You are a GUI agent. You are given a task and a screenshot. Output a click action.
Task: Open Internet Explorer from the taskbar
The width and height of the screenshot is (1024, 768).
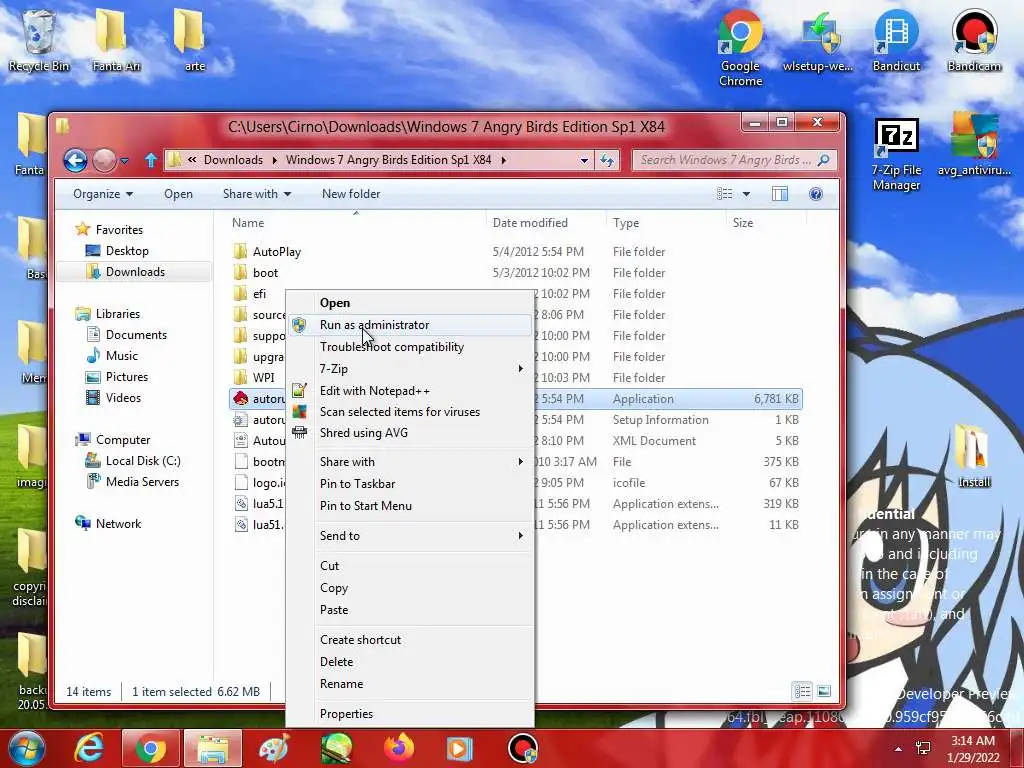(x=89, y=748)
